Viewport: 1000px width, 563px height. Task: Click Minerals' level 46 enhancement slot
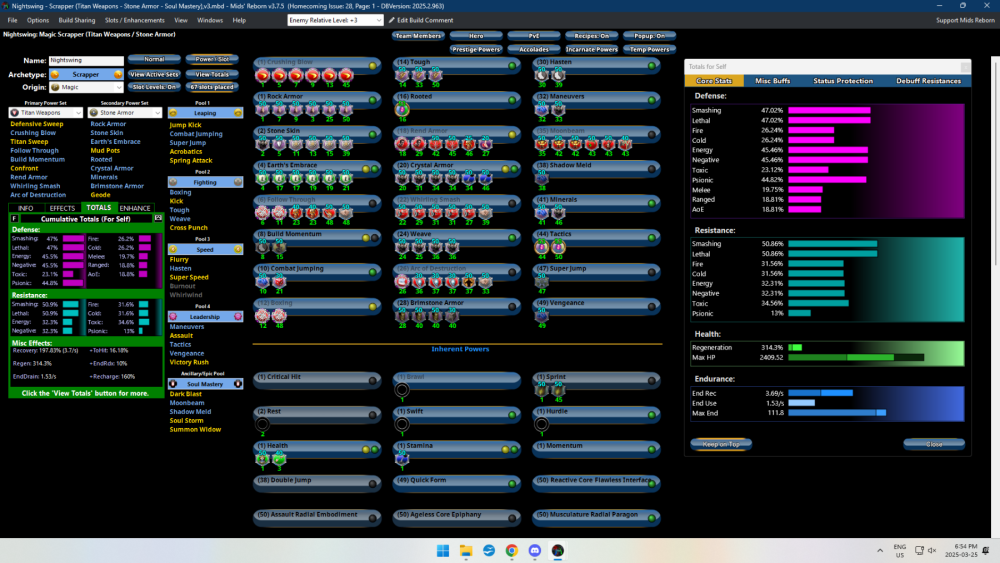(558, 213)
